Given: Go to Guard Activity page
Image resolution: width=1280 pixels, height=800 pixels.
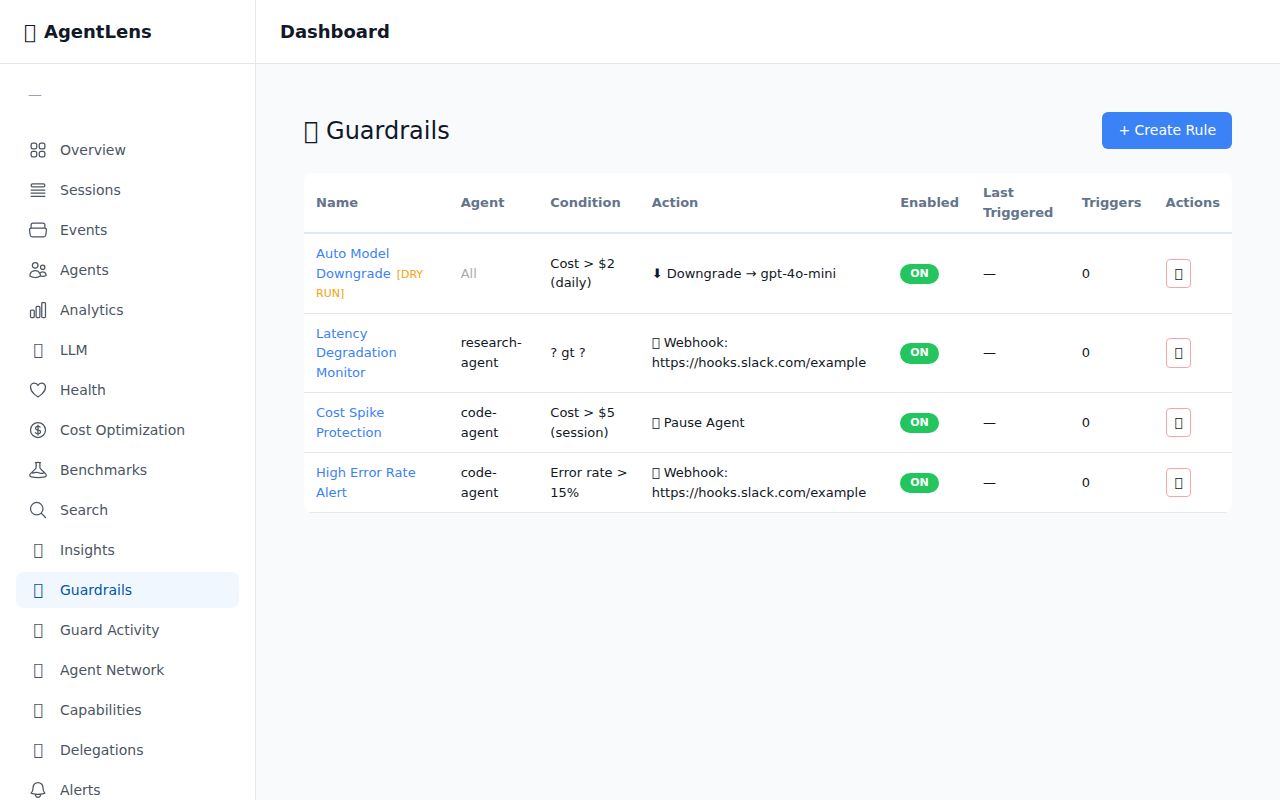Looking at the screenshot, I should 127,630.
